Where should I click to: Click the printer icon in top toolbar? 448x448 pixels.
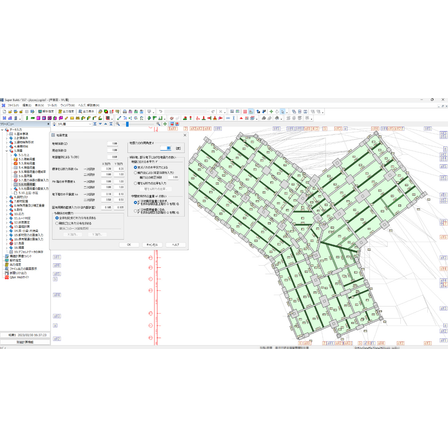click(x=125, y=112)
